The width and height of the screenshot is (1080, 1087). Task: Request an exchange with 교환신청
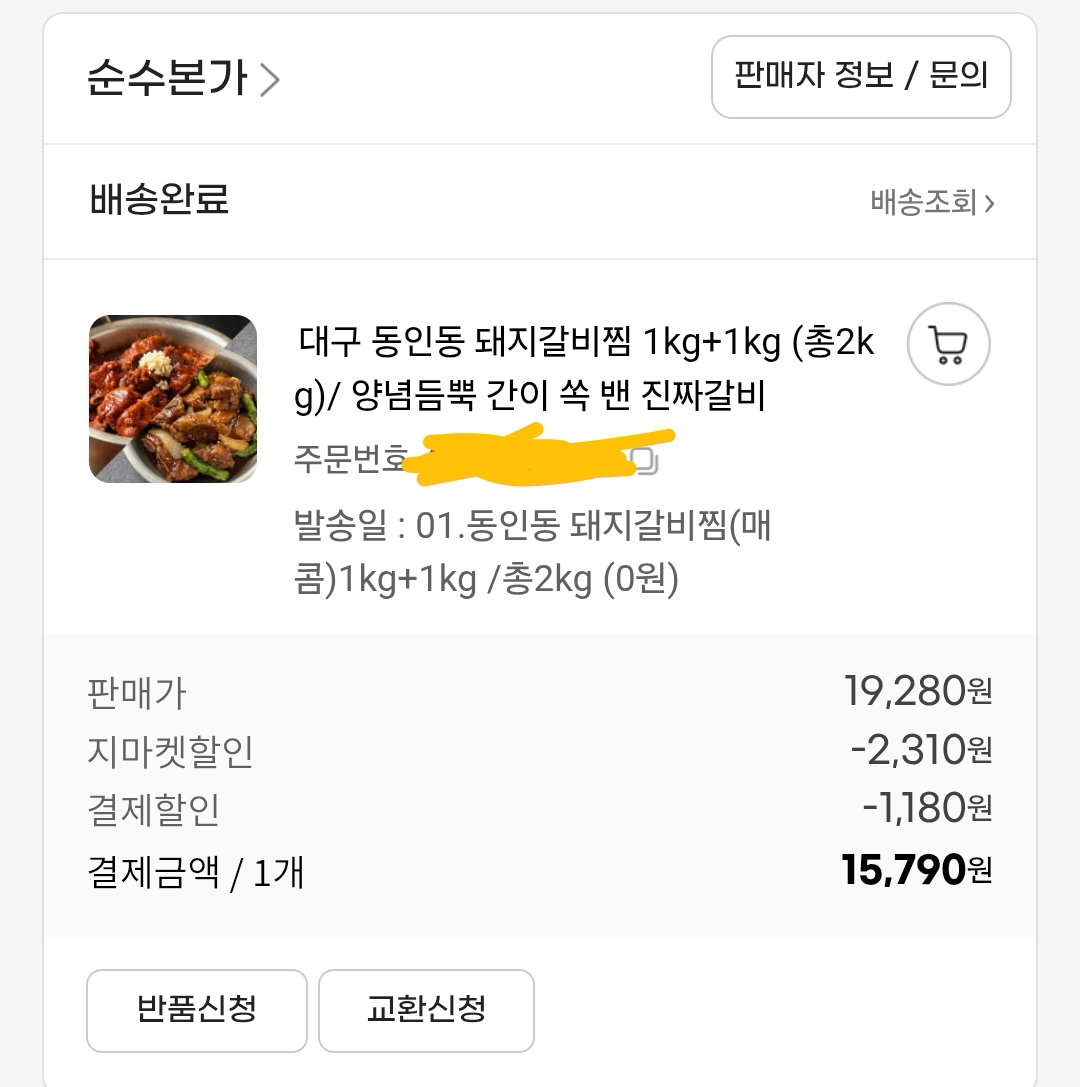tap(426, 1010)
